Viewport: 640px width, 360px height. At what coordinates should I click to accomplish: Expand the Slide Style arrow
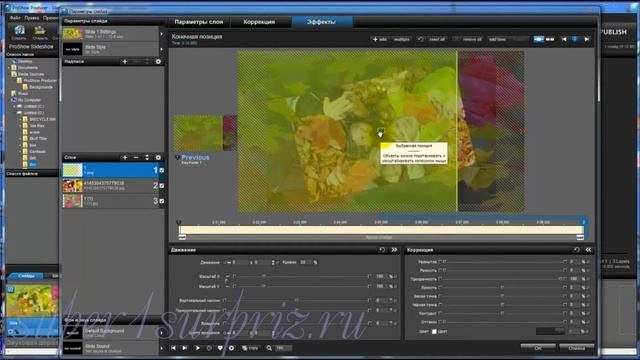(162, 49)
